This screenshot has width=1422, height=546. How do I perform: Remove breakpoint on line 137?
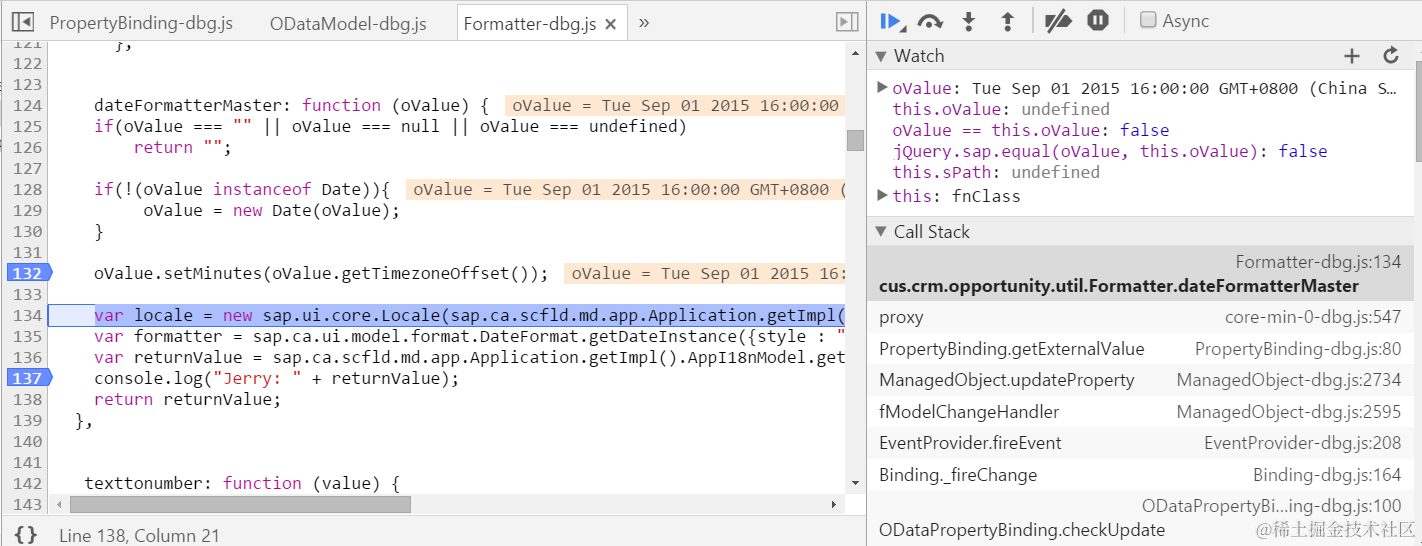(x=27, y=378)
